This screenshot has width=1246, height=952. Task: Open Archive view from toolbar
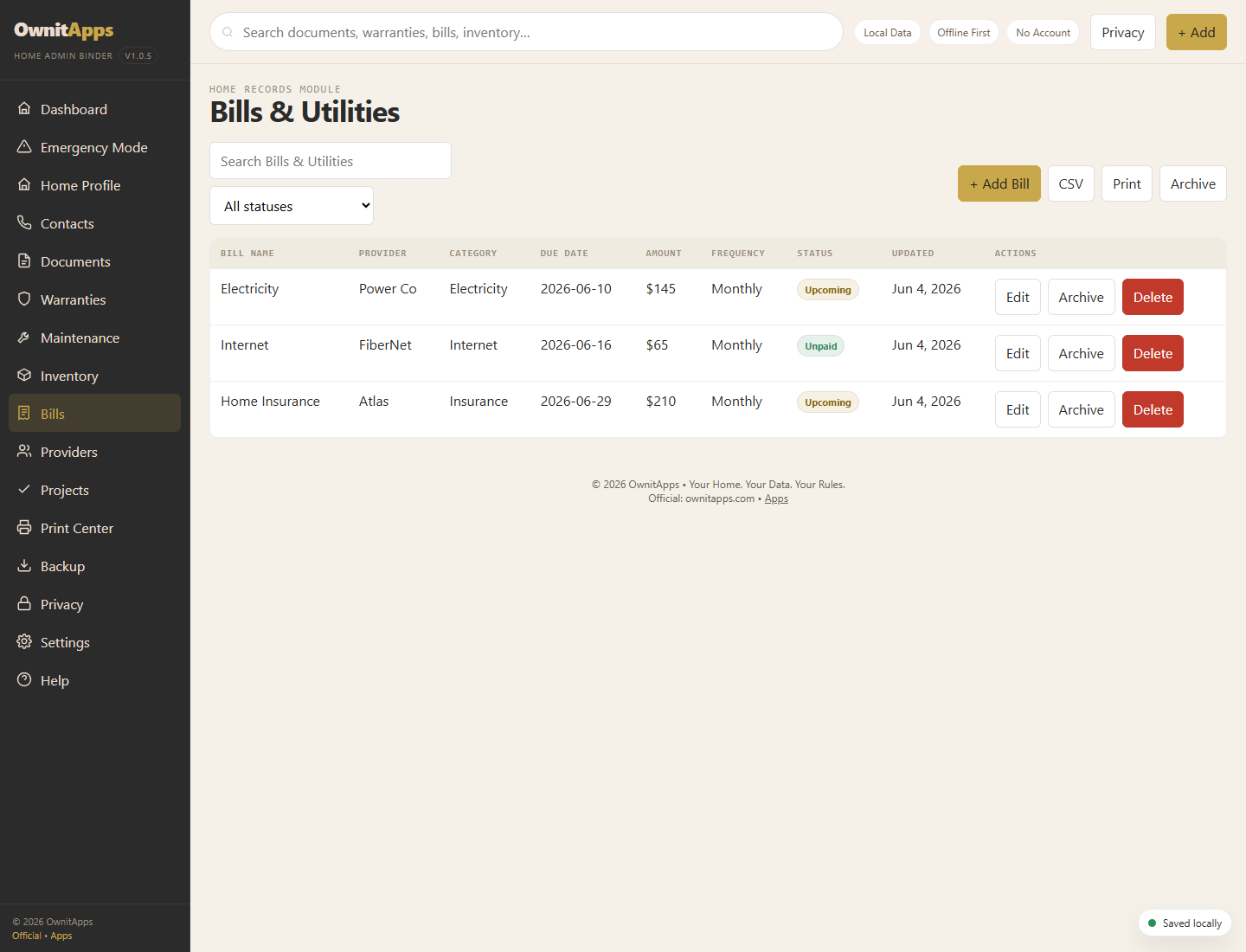point(1193,183)
